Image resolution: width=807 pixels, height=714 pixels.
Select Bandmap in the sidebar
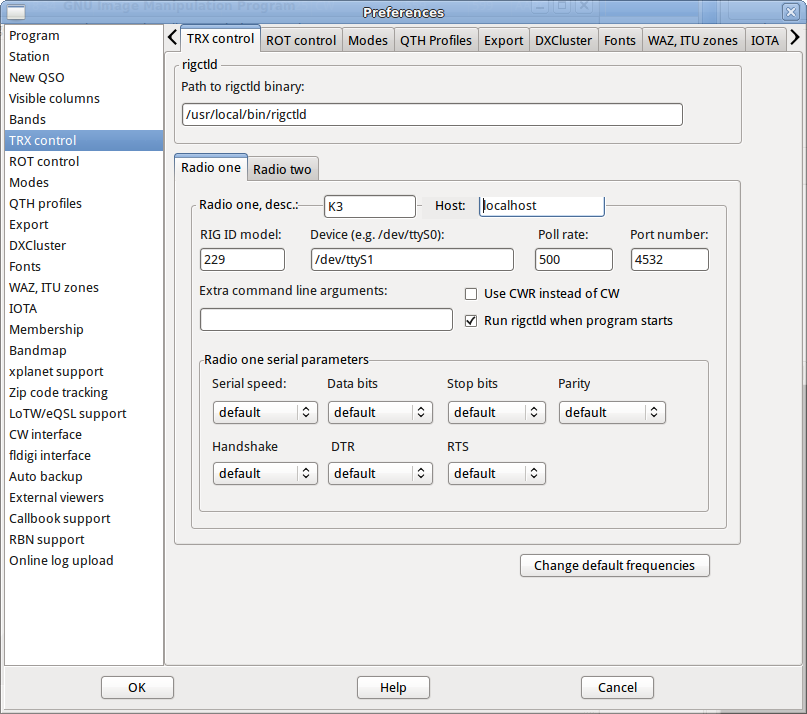tap(38, 350)
